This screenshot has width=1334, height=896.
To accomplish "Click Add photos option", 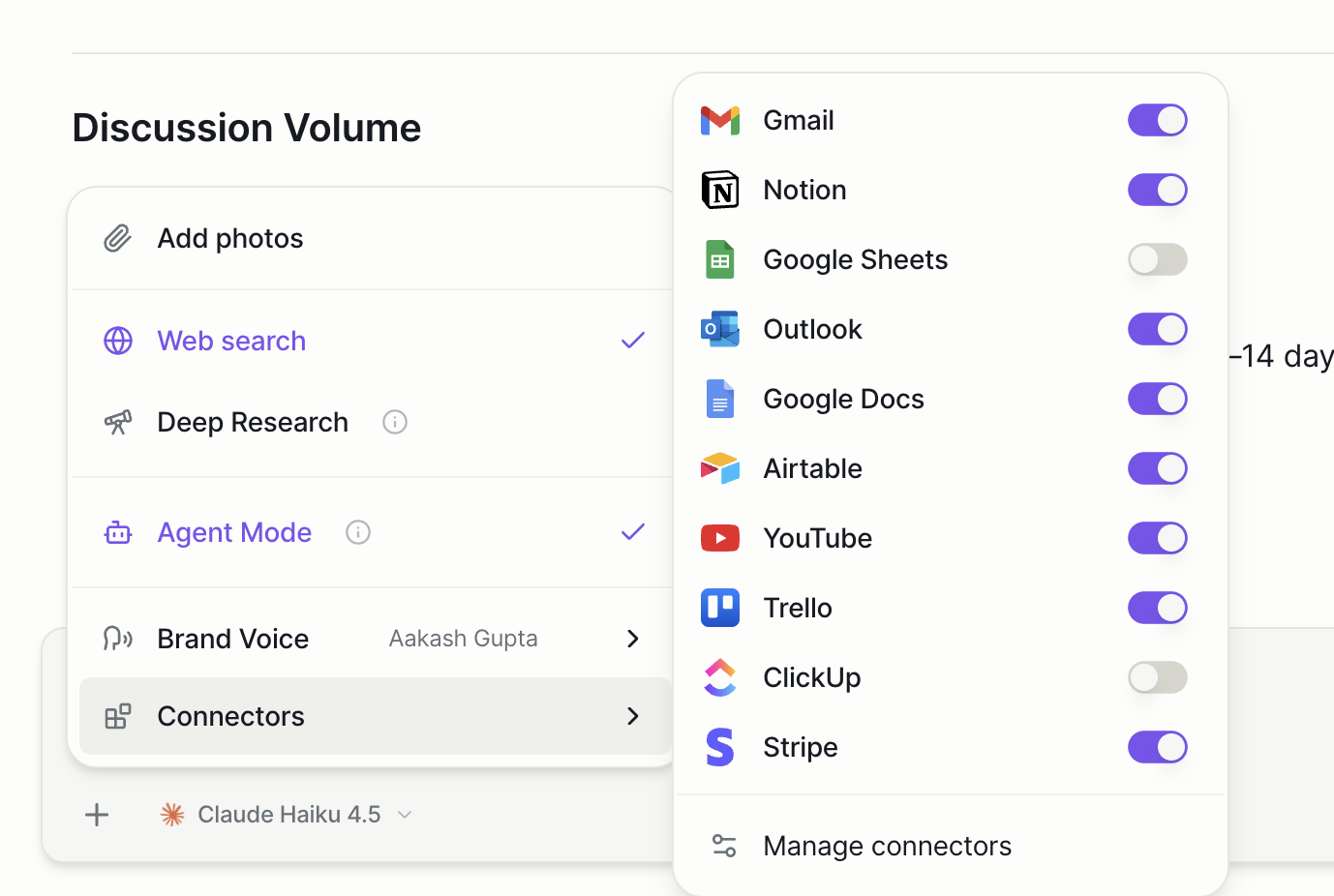I will [x=230, y=239].
